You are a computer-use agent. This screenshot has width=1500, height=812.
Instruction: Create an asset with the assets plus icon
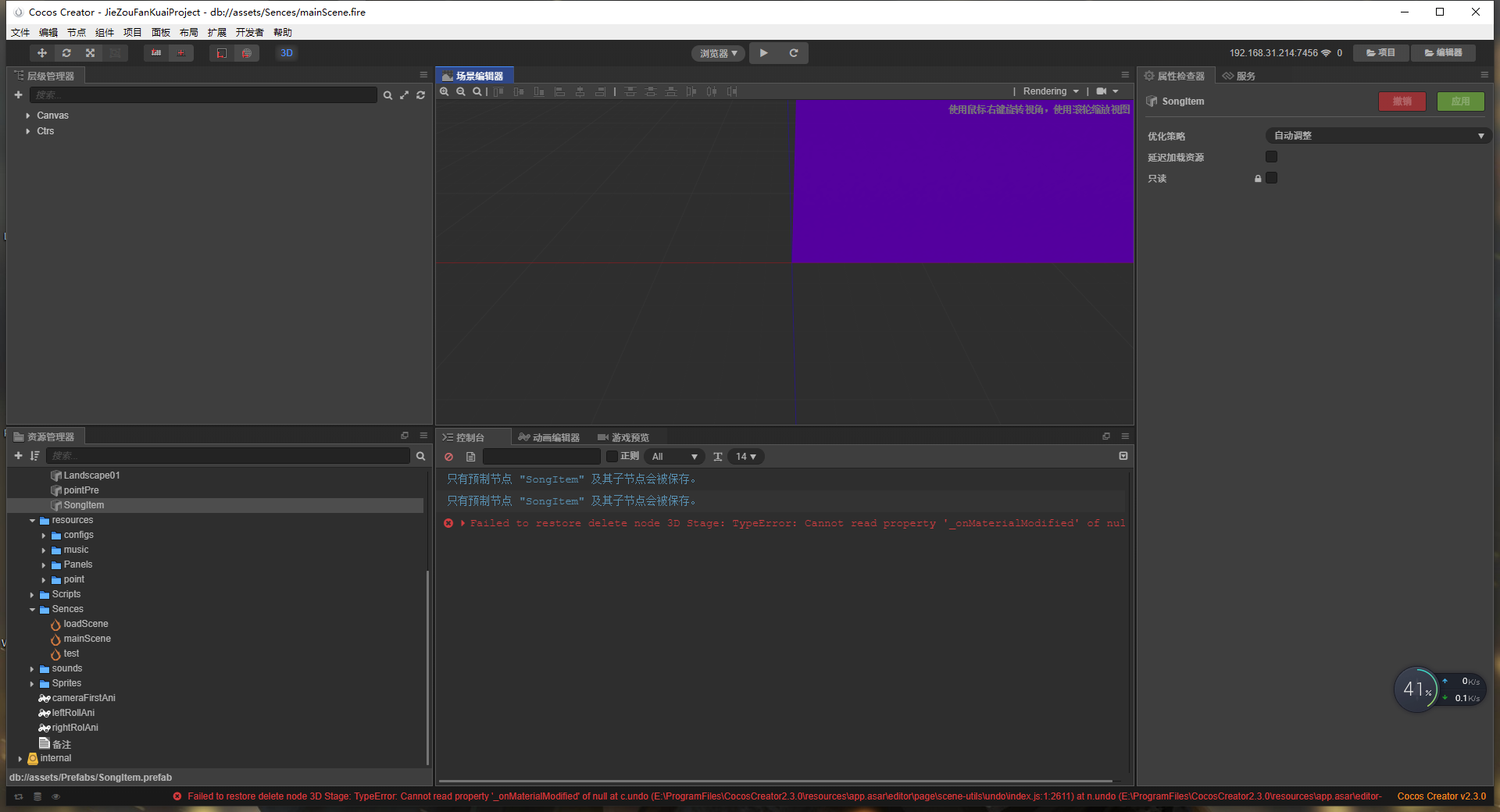click(18, 455)
